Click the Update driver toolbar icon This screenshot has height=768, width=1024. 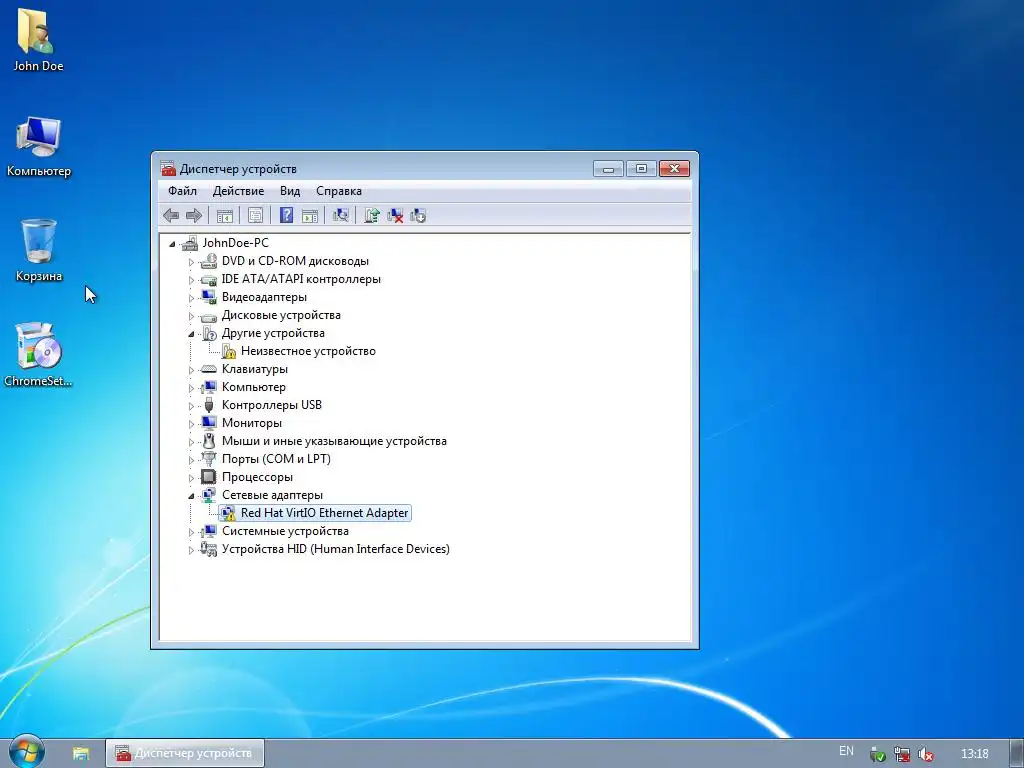click(372, 215)
